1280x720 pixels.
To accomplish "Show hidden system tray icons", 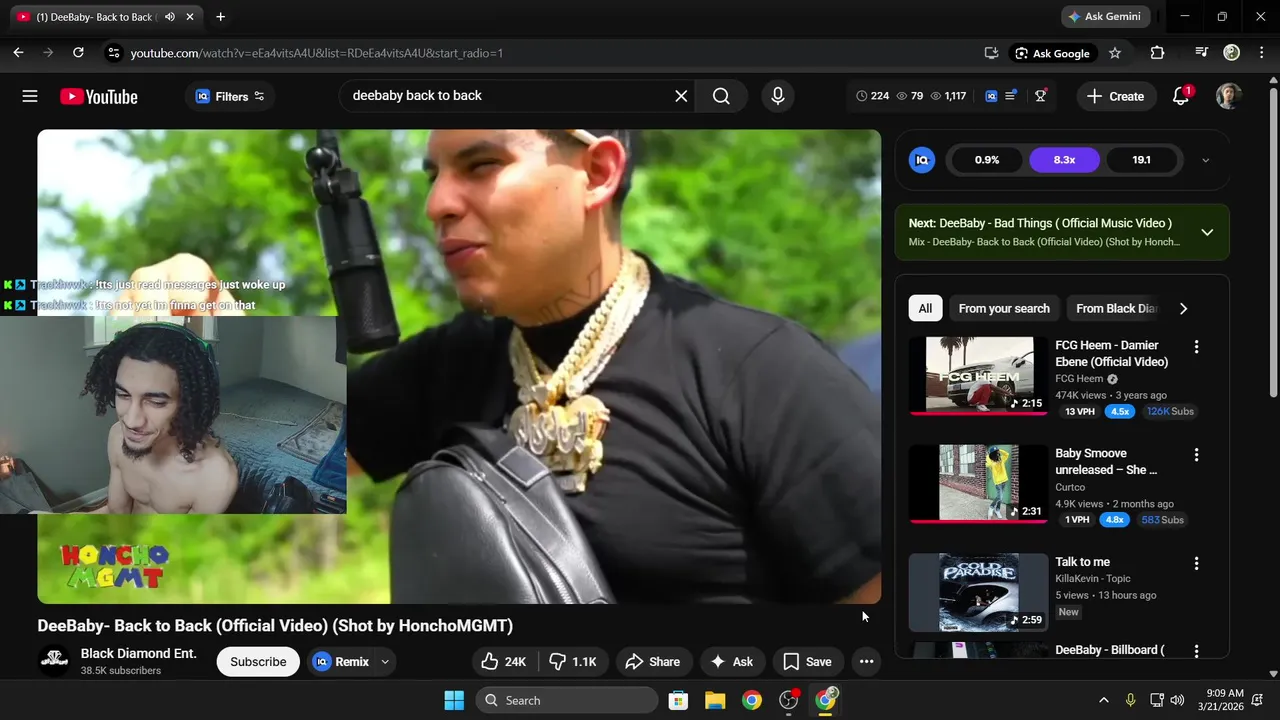I will [1103, 700].
